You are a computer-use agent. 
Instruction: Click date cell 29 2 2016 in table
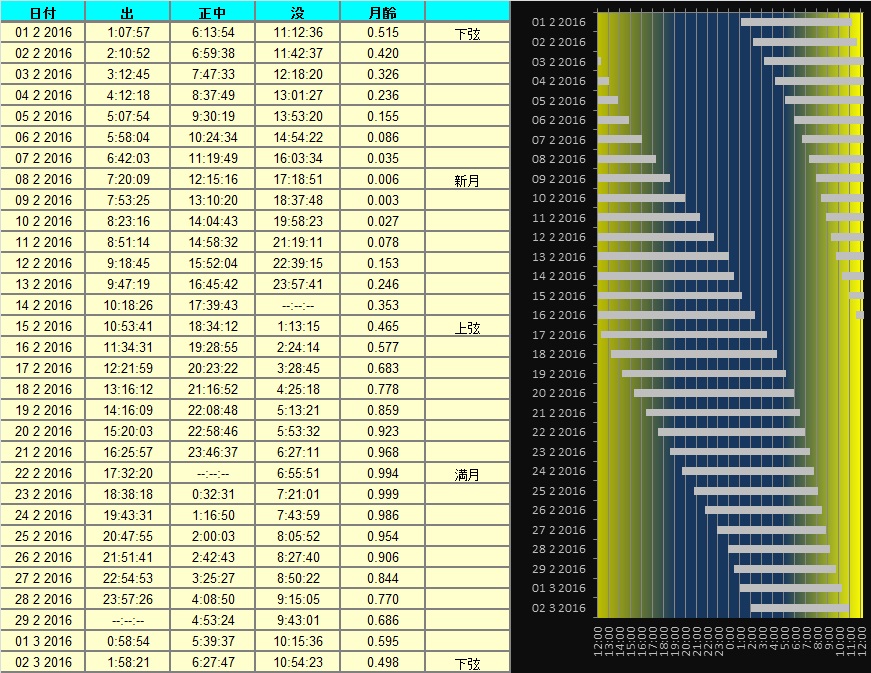pyautogui.click(x=44, y=620)
